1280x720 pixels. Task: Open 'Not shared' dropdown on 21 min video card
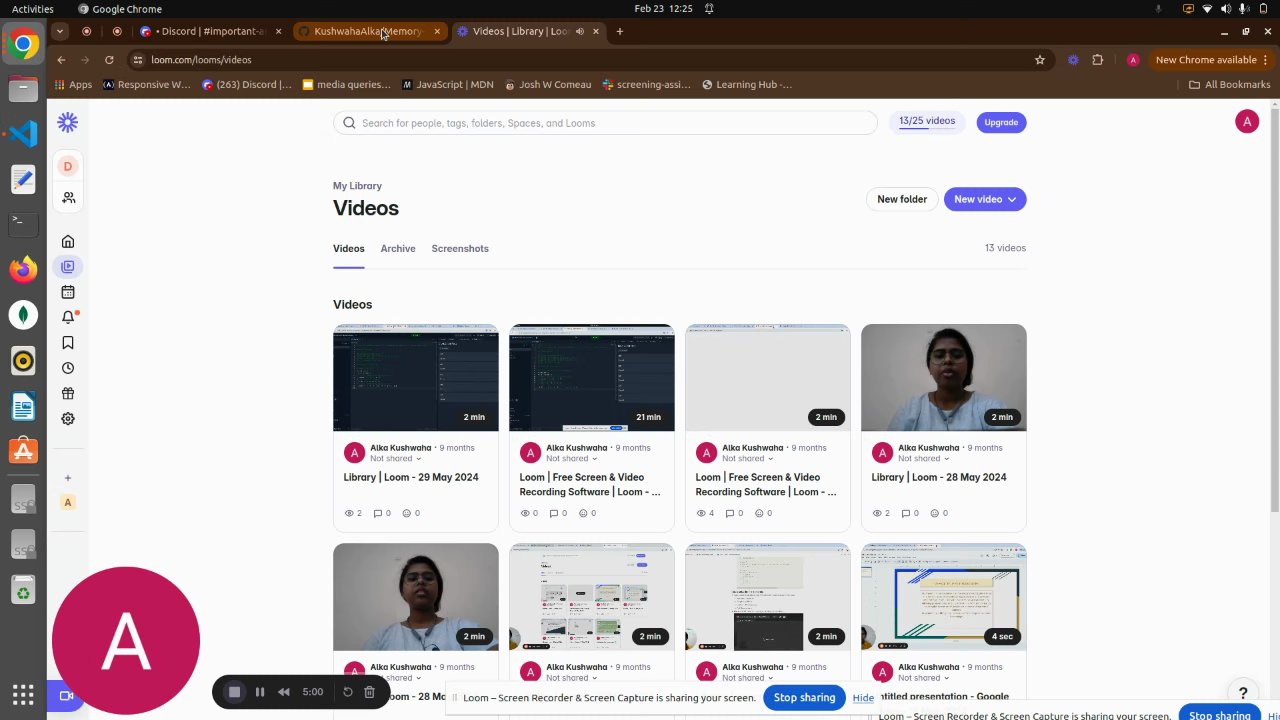pos(571,459)
